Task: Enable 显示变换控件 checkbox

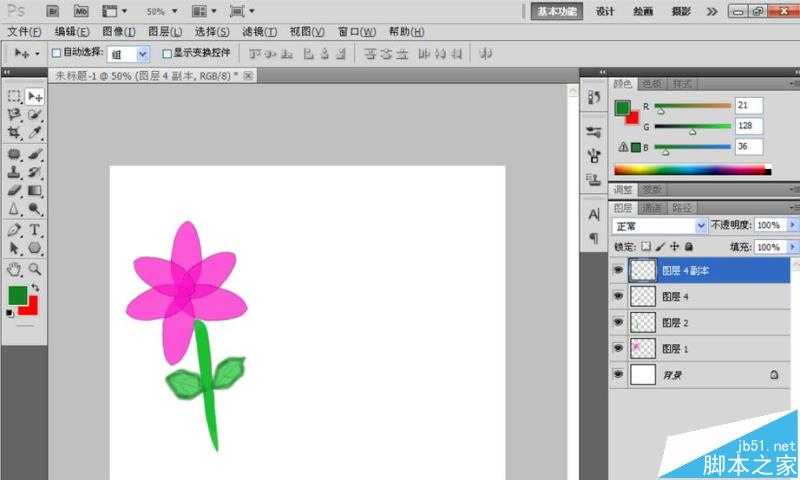Action: (167, 53)
